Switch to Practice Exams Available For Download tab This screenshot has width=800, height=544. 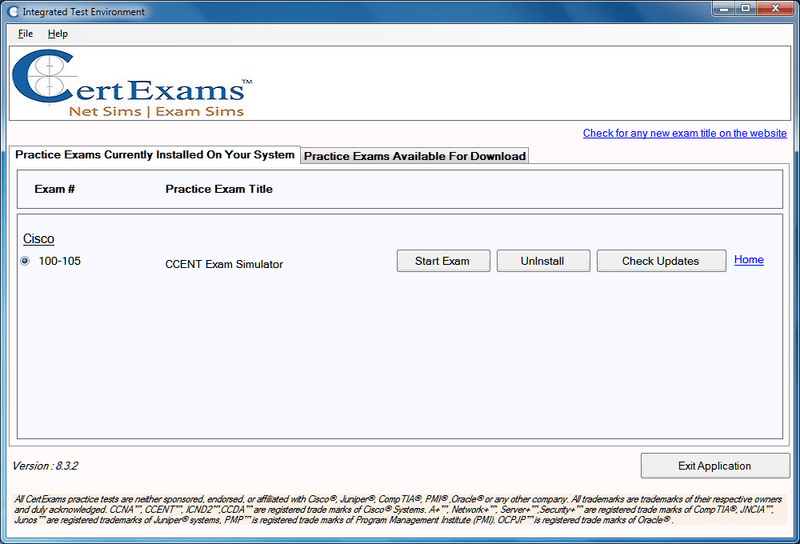point(415,156)
